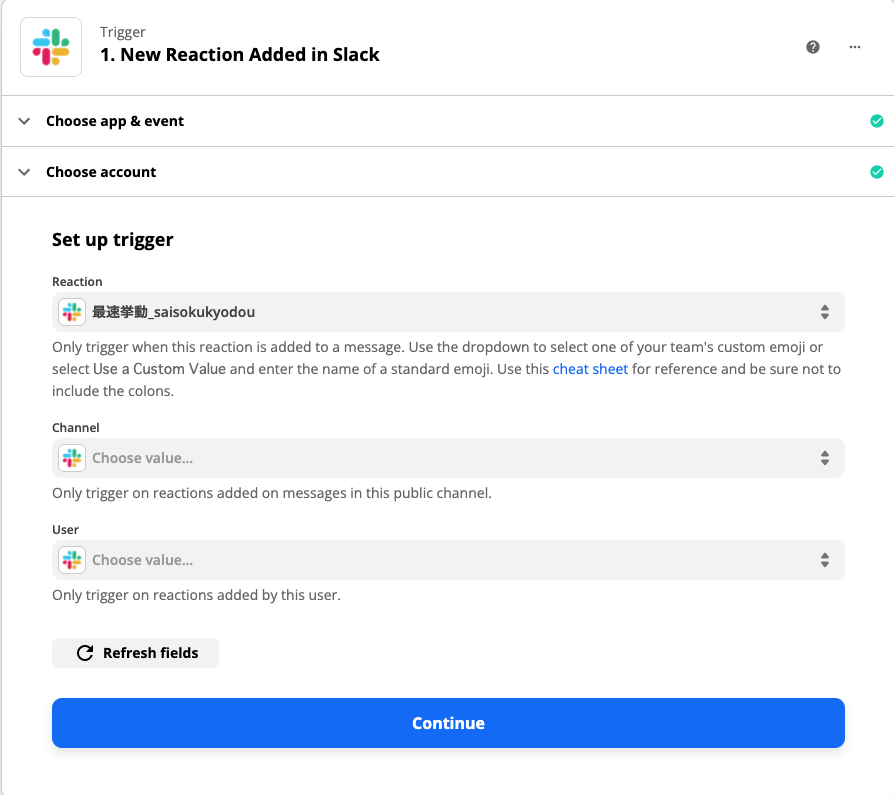Collapse the Choose account section

24,171
